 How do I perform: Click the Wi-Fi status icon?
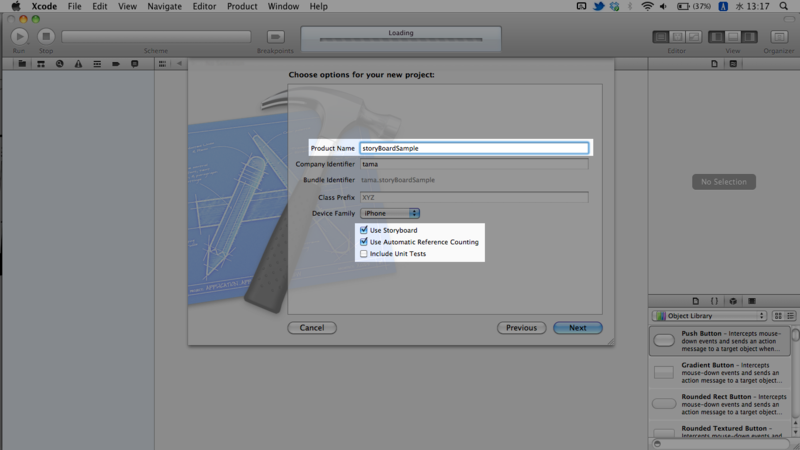pyautogui.click(x=647, y=6)
